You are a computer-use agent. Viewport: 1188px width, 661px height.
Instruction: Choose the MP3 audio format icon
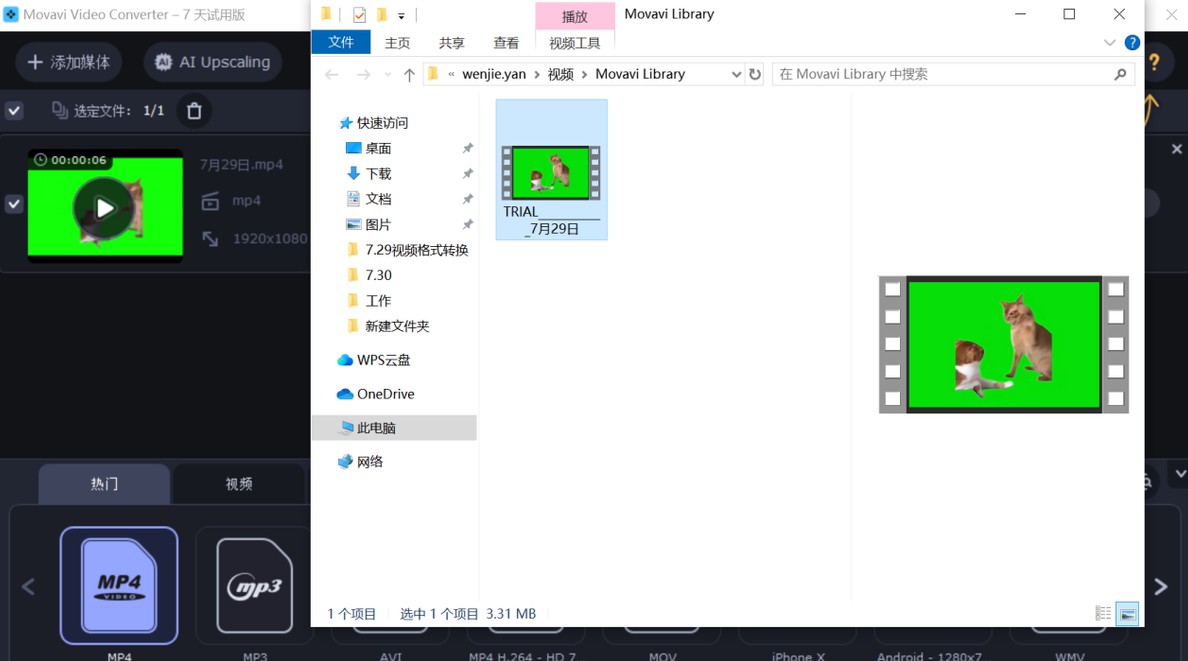pyautogui.click(x=254, y=585)
